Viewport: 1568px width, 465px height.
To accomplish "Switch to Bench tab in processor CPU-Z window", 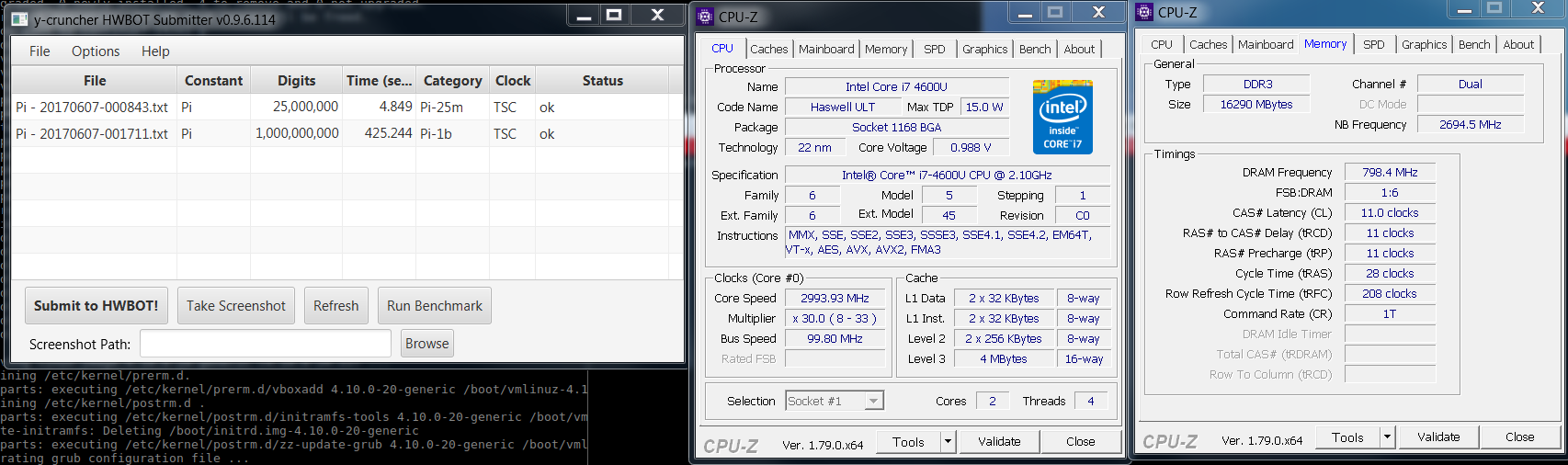I will tap(1035, 49).
